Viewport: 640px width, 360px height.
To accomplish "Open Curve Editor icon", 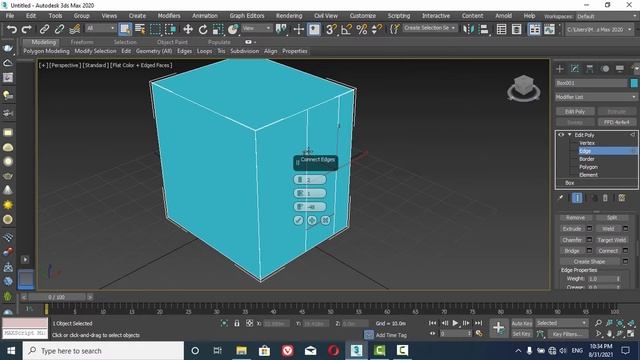I will [549, 29].
